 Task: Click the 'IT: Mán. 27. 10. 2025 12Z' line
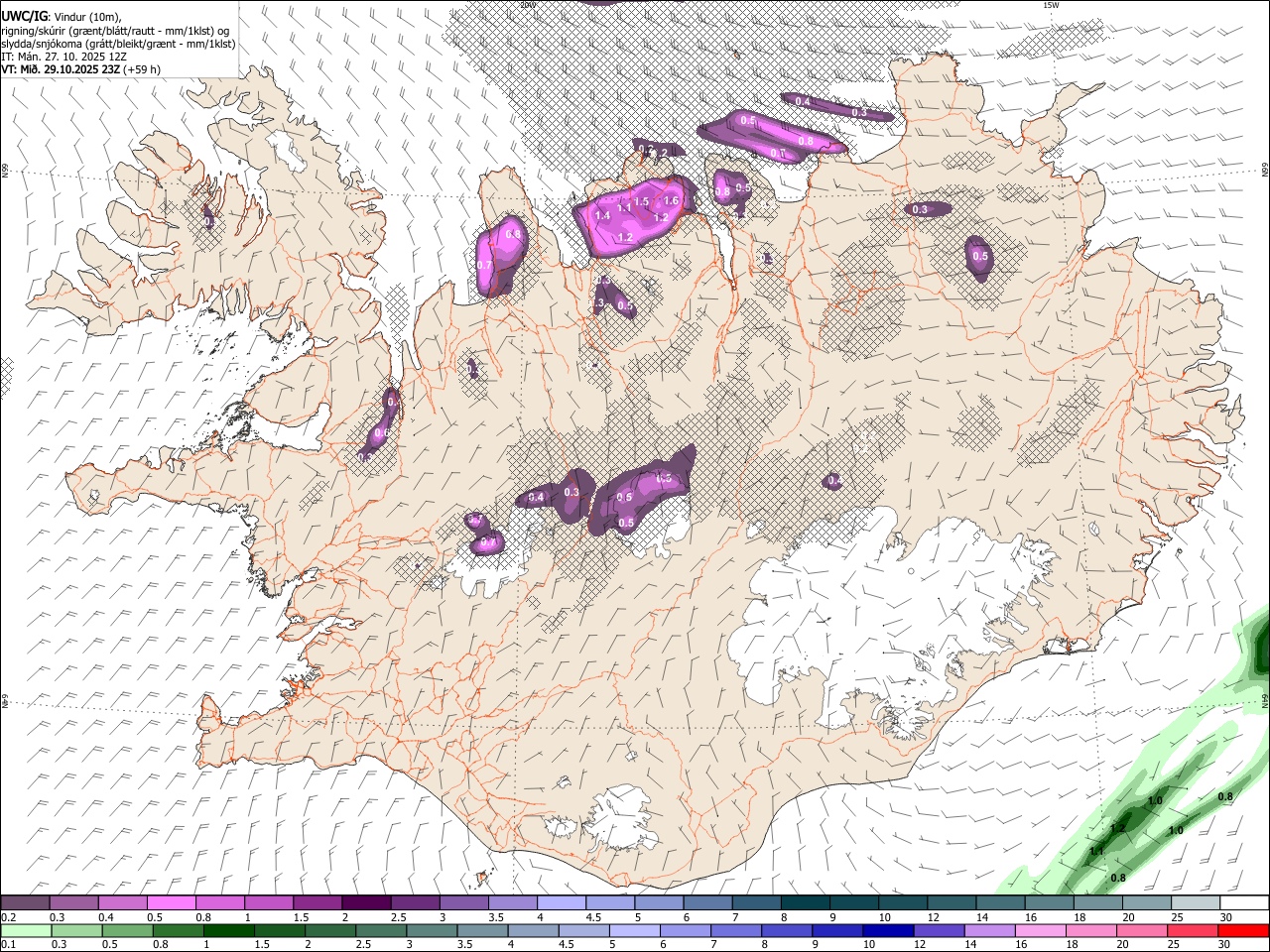(63, 57)
